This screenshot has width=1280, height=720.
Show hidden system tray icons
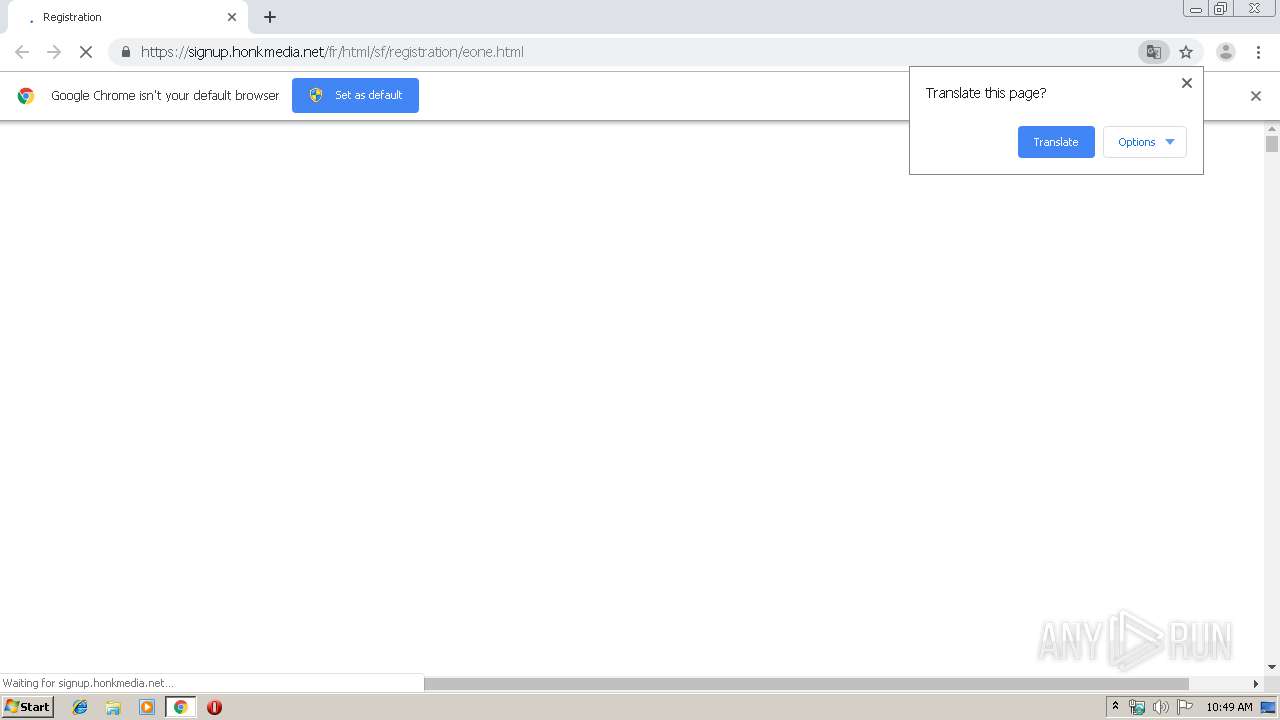1116,707
